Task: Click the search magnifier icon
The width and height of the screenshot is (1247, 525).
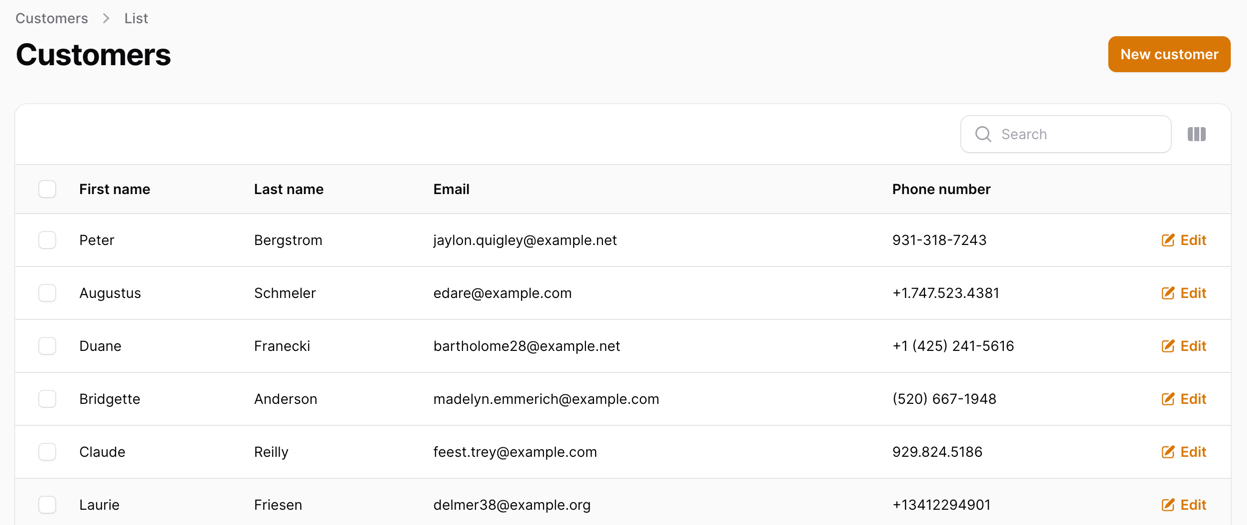Action: click(983, 134)
